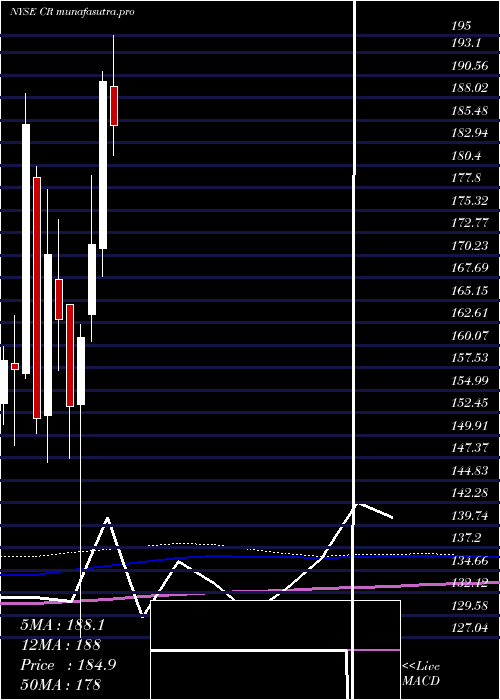Viewport: 500px width, 700px height.
Task: Click the 180.4 price level label
Action: [466, 156]
